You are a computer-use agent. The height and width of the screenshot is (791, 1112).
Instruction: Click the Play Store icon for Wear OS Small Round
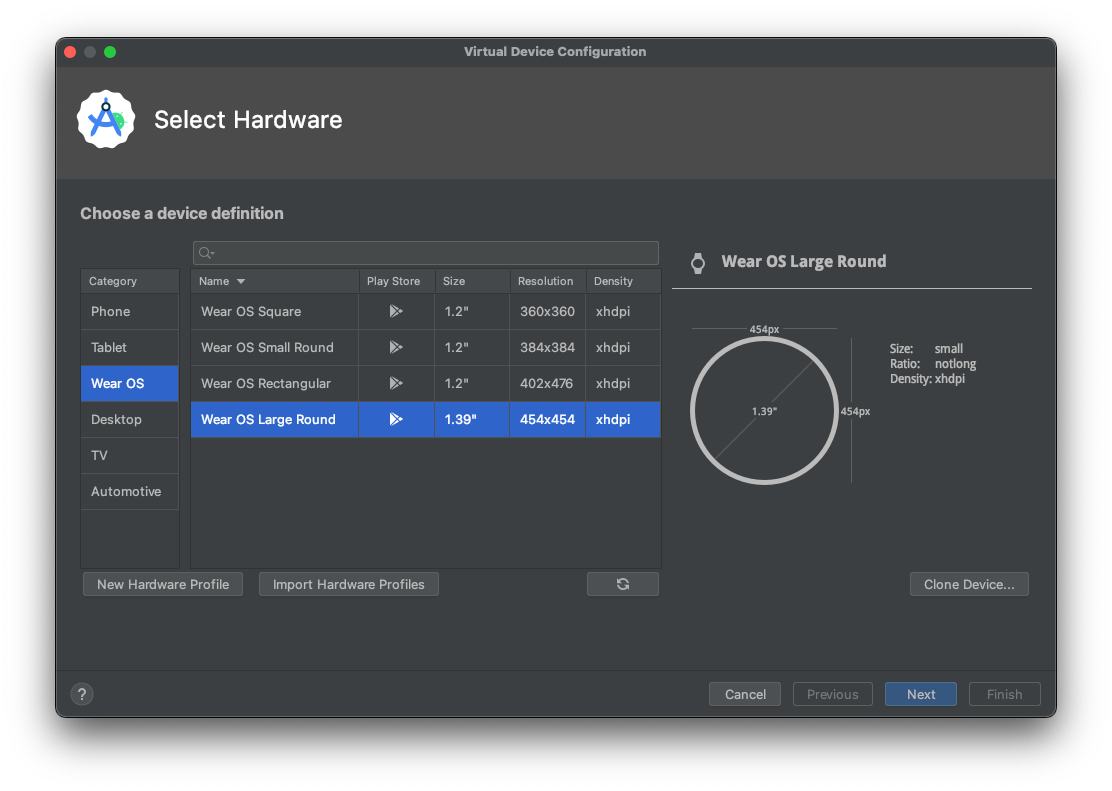[396, 348]
